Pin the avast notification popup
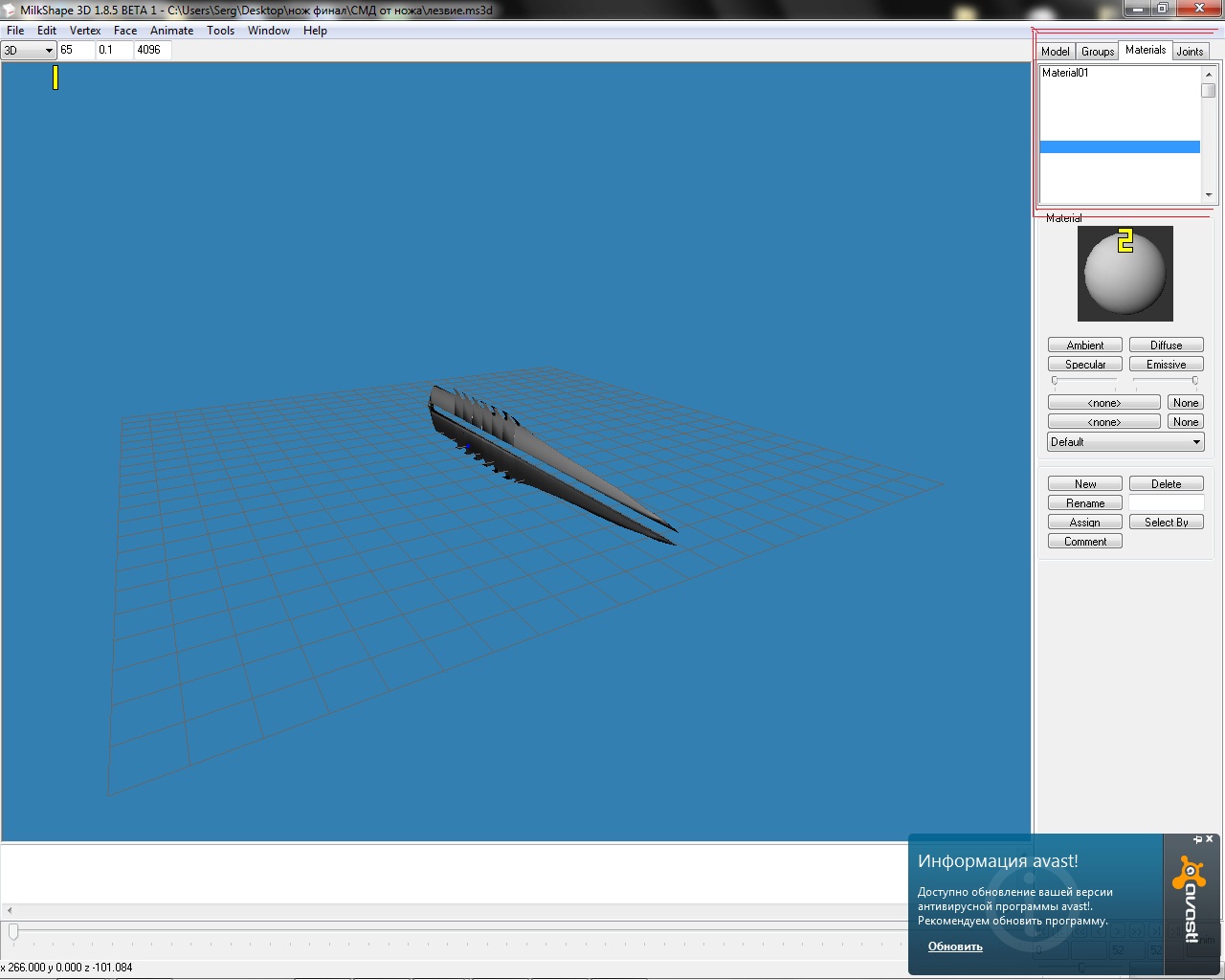Image resolution: width=1225 pixels, height=980 pixels. [1197, 839]
